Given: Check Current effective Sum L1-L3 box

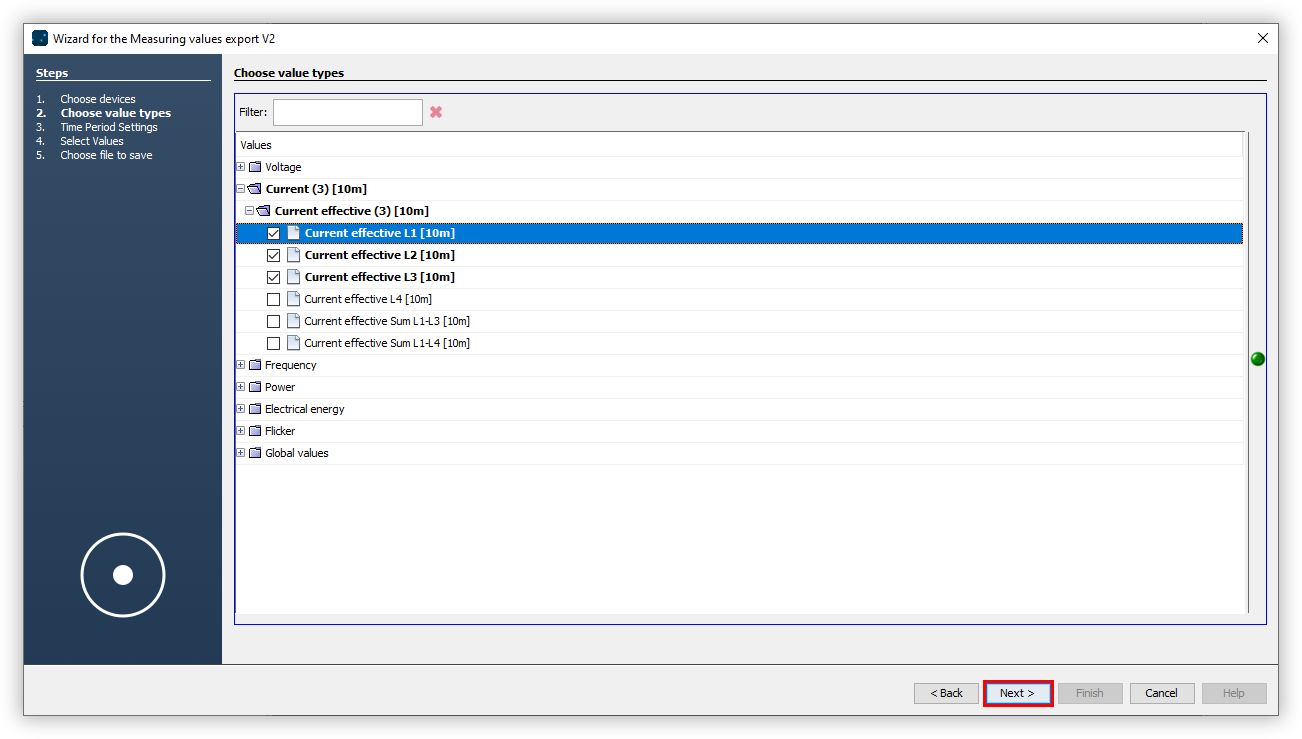Looking at the screenshot, I should click(274, 321).
